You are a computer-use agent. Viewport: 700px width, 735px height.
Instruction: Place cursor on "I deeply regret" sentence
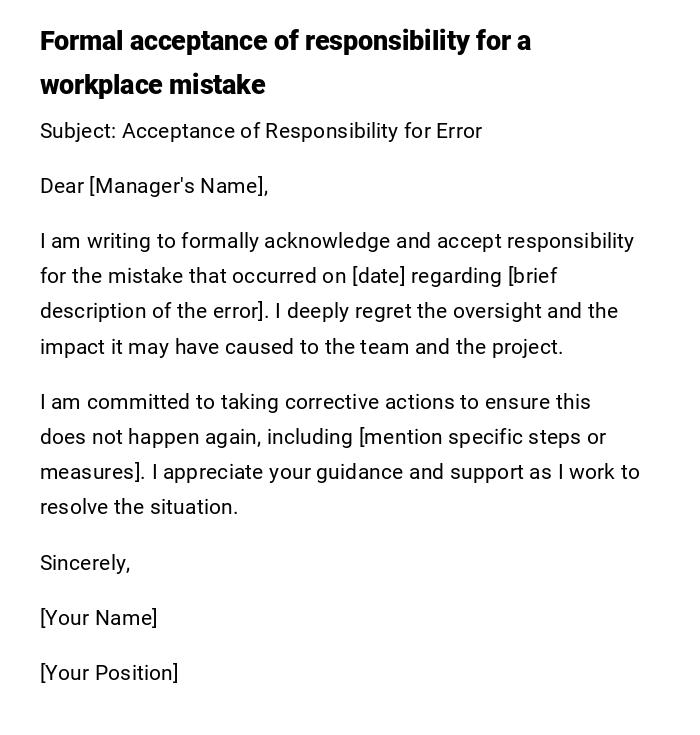coord(342,311)
